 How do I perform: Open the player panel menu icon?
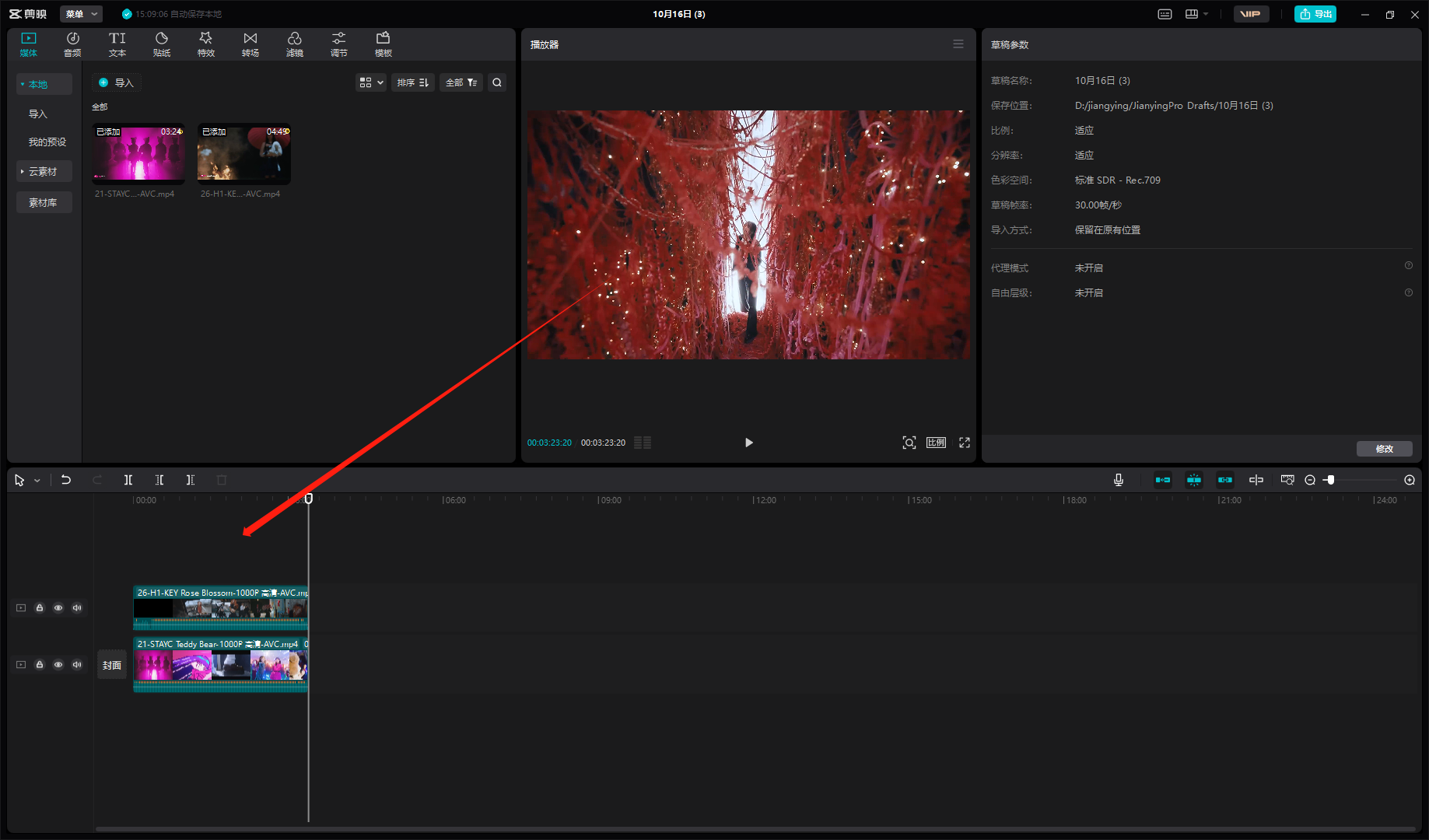pyautogui.click(x=958, y=44)
